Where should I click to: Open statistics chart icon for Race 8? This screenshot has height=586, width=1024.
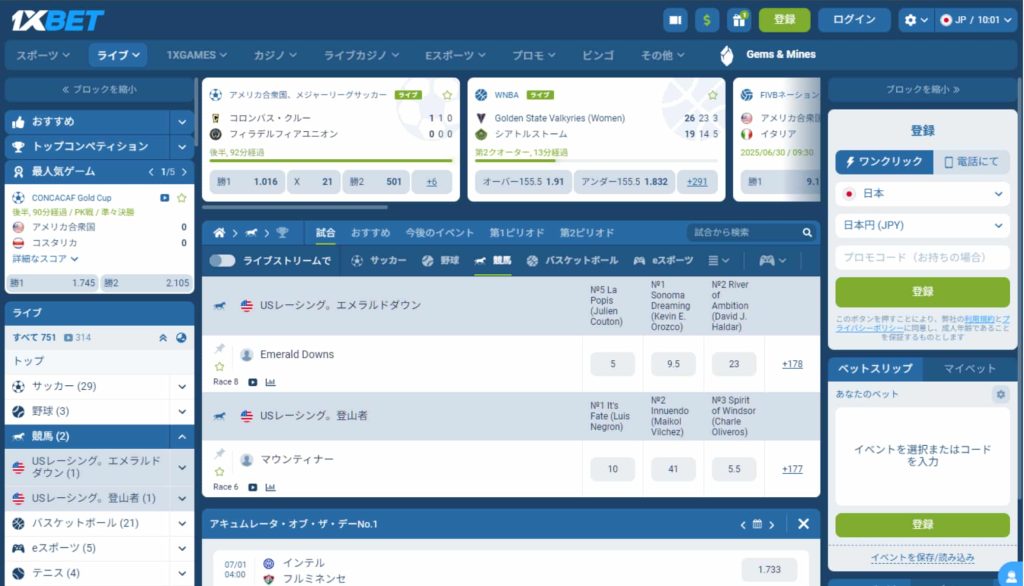[270, 382]
